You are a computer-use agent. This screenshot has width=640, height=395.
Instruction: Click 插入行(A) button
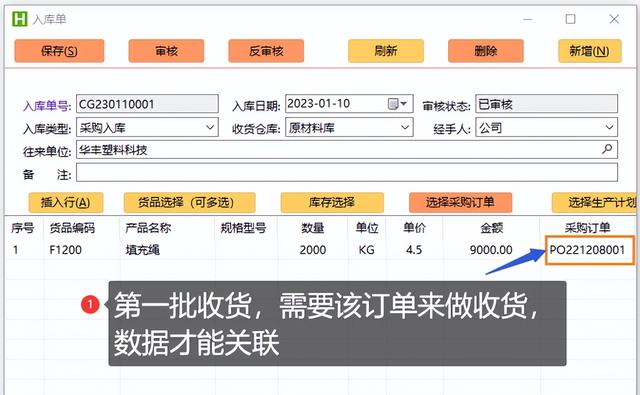66,202
